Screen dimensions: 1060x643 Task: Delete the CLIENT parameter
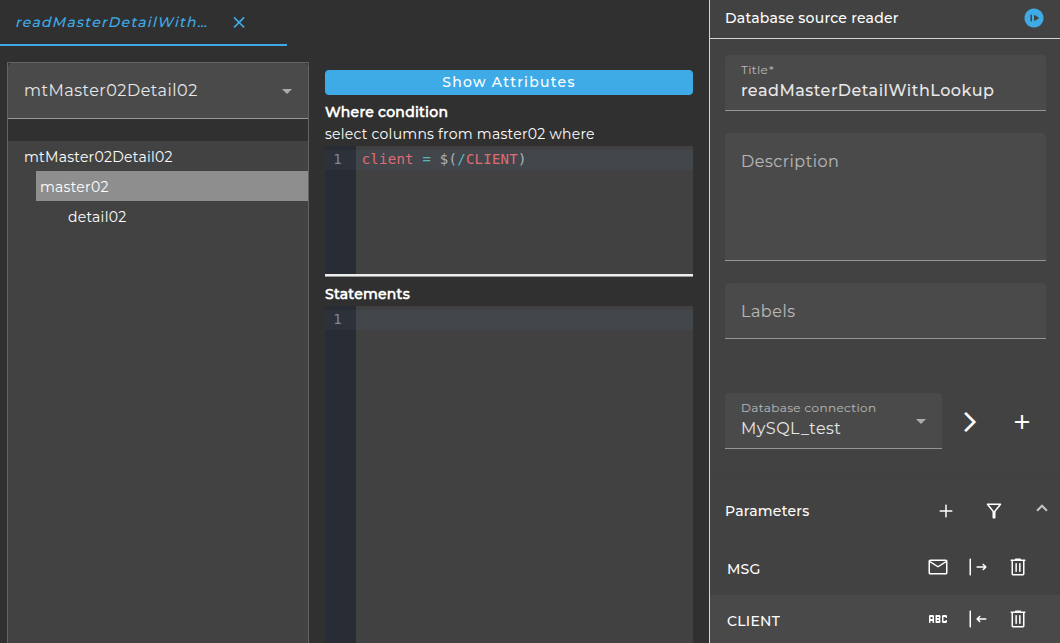tap(1018, 619)
